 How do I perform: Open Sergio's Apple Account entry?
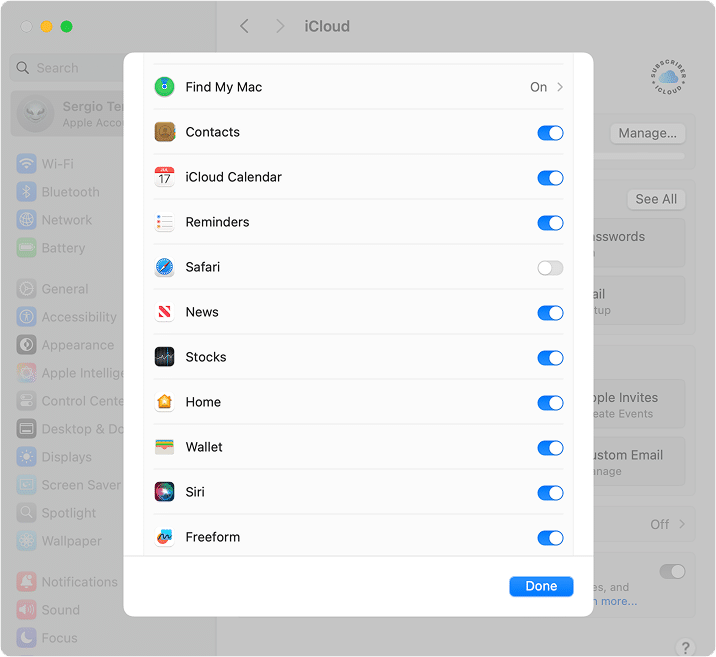click(x=68, y=114)
